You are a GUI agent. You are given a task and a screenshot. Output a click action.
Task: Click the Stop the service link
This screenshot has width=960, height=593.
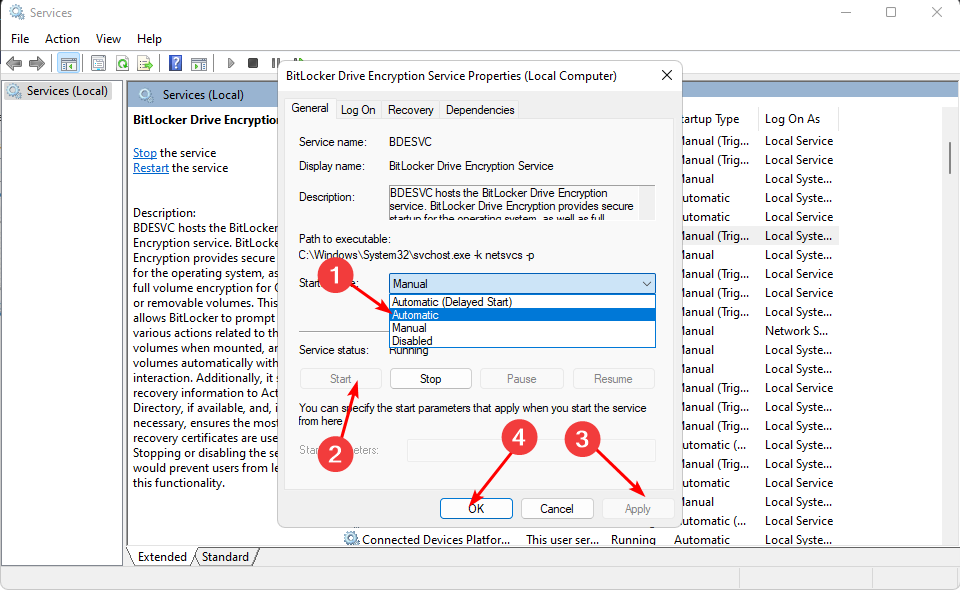coord(144,153)
